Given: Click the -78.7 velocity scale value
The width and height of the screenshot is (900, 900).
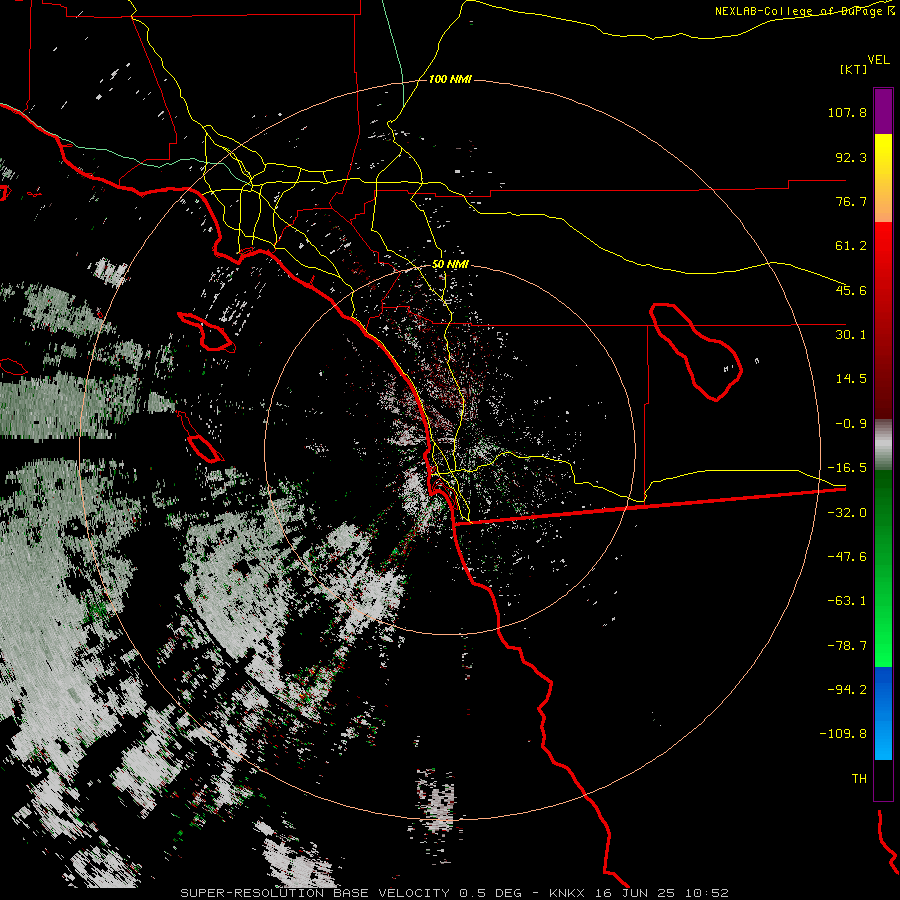Looking at the screenshot, I should pos(847,646).
